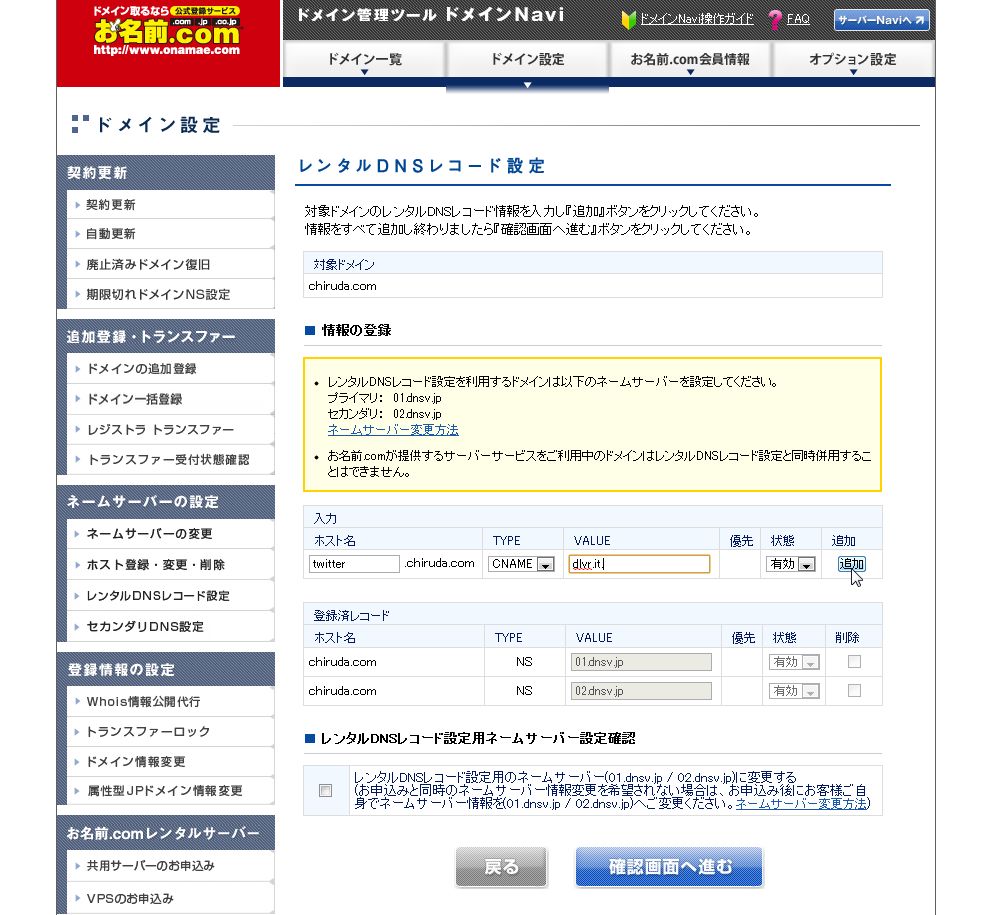Open ドメインNavi操作ガイド link
999x915 pixels.
pos(696,19)
